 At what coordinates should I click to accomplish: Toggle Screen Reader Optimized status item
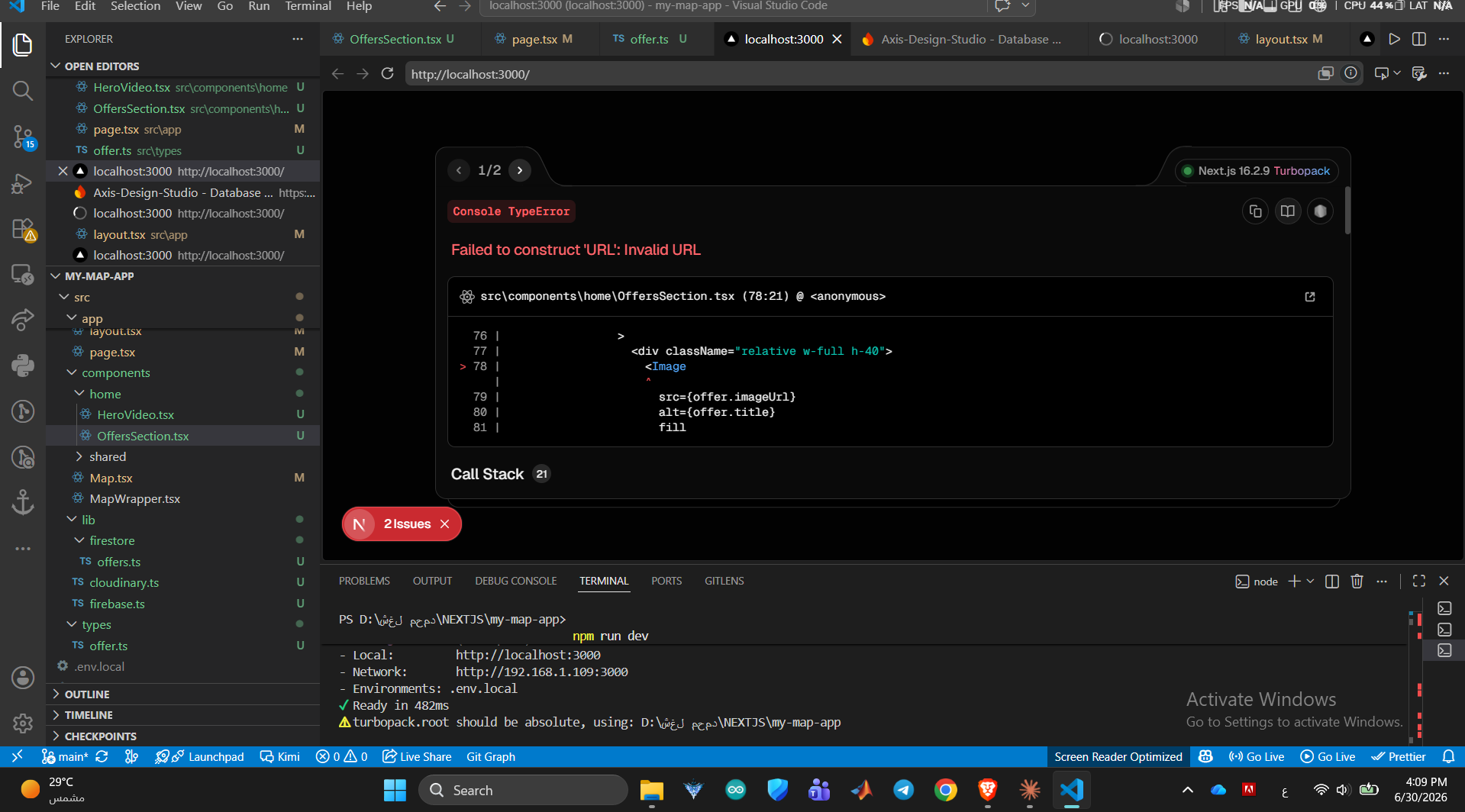tap(1118, 756)
